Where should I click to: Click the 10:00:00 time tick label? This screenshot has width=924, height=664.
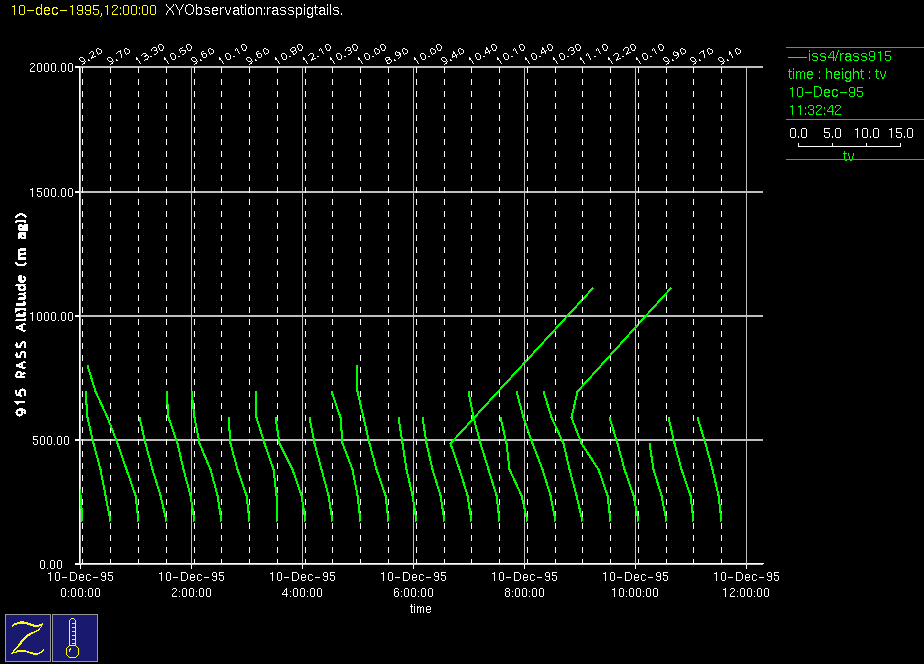click(x=635, y=592)
